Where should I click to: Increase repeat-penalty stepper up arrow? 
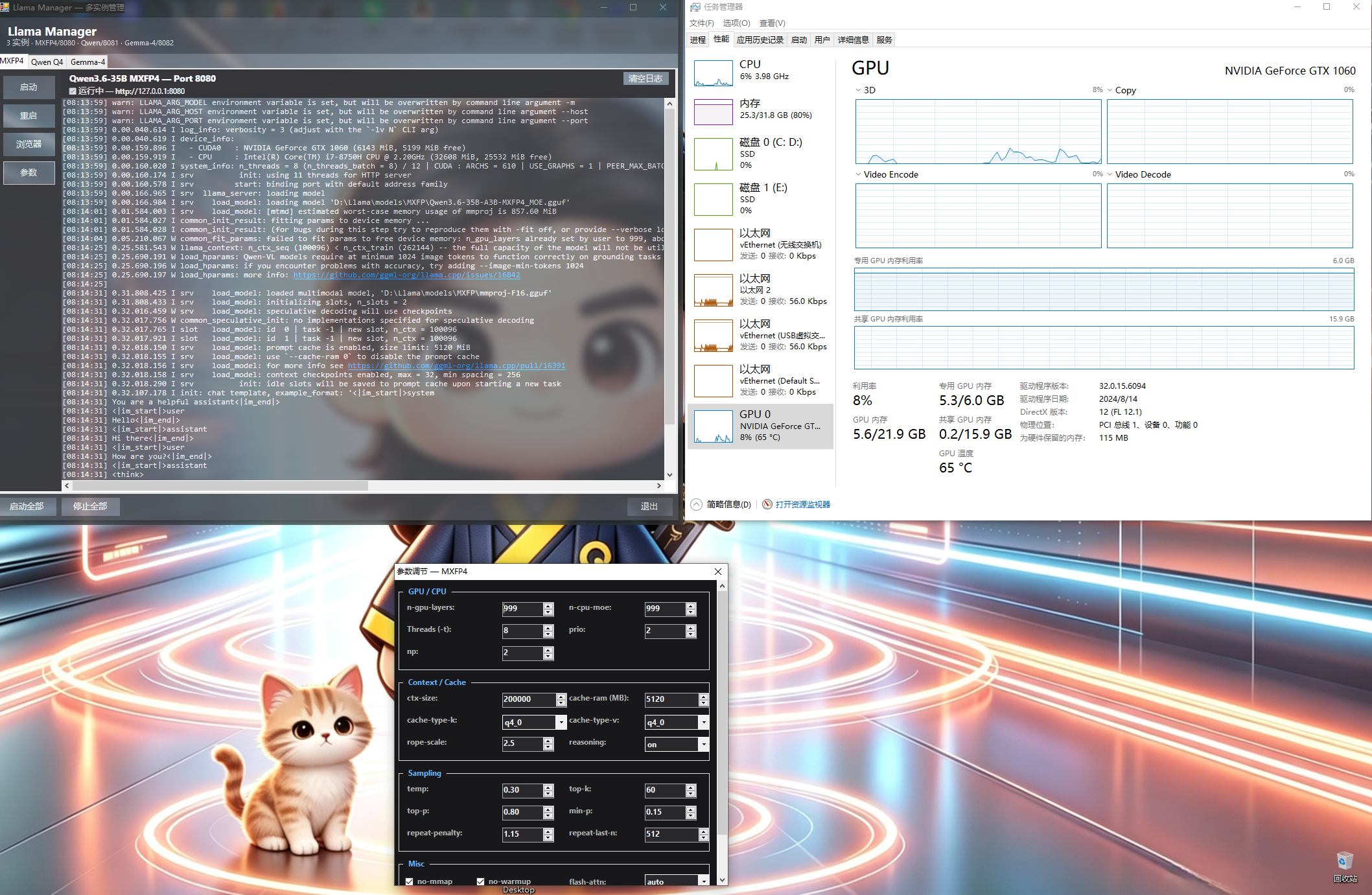(548, 831)
